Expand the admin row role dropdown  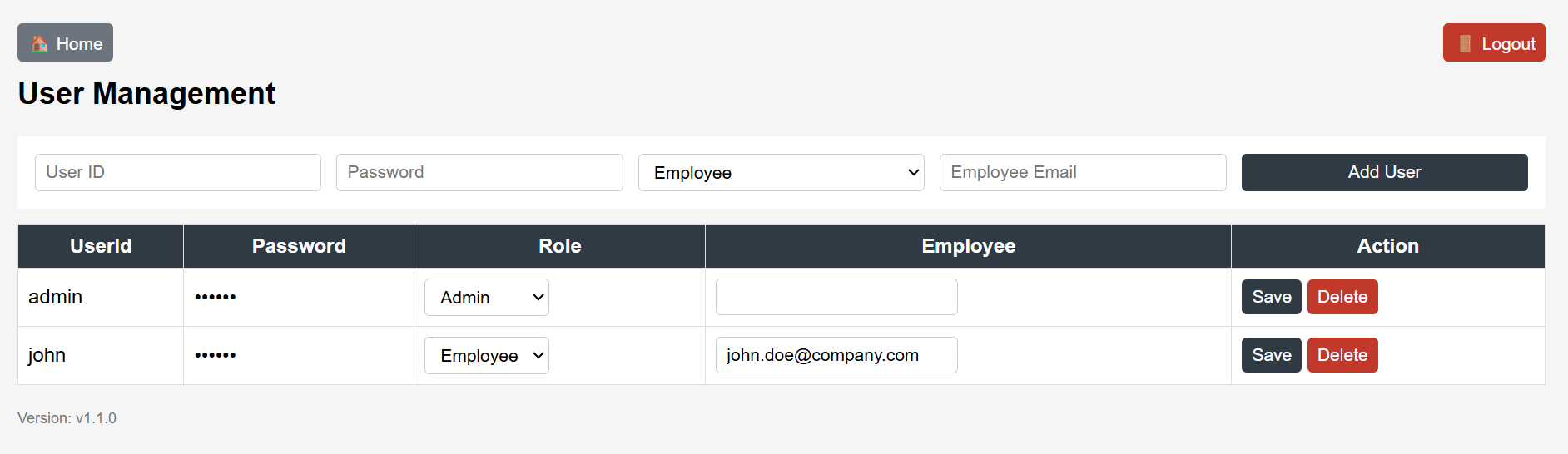[x=487, y=298]
